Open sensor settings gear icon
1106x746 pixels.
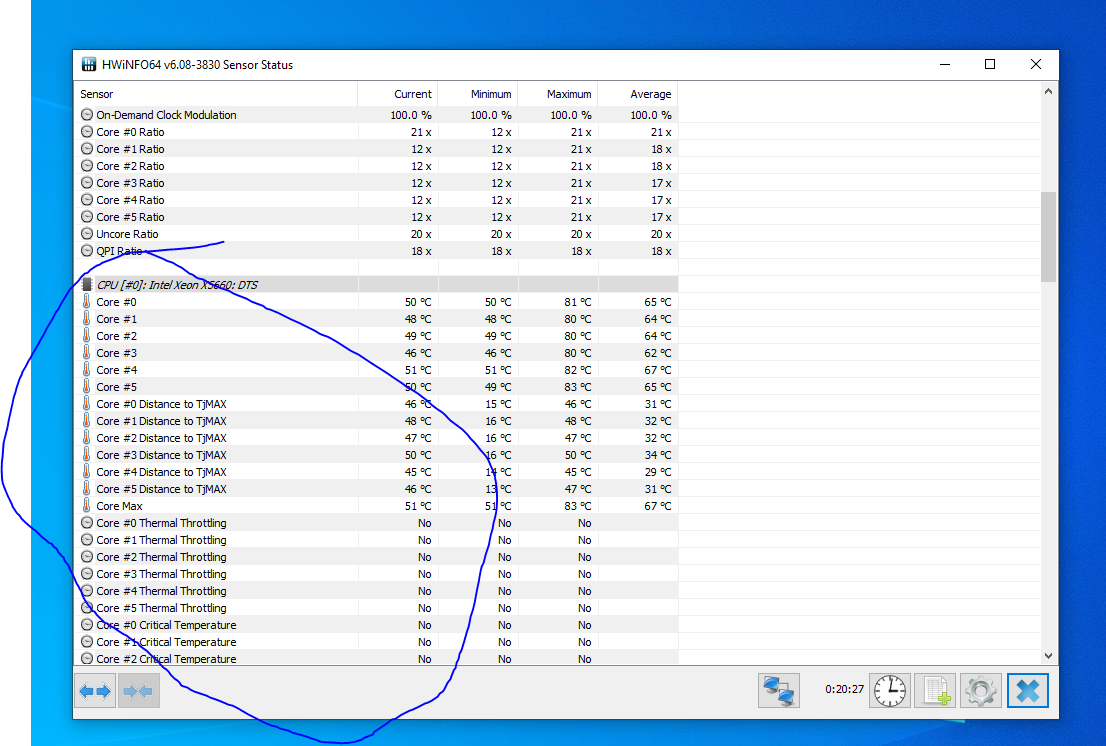pos(980,690)
